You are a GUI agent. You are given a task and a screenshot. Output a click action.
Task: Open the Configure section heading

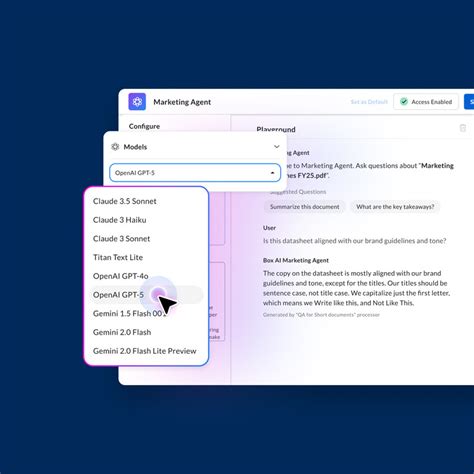(144, 126)
